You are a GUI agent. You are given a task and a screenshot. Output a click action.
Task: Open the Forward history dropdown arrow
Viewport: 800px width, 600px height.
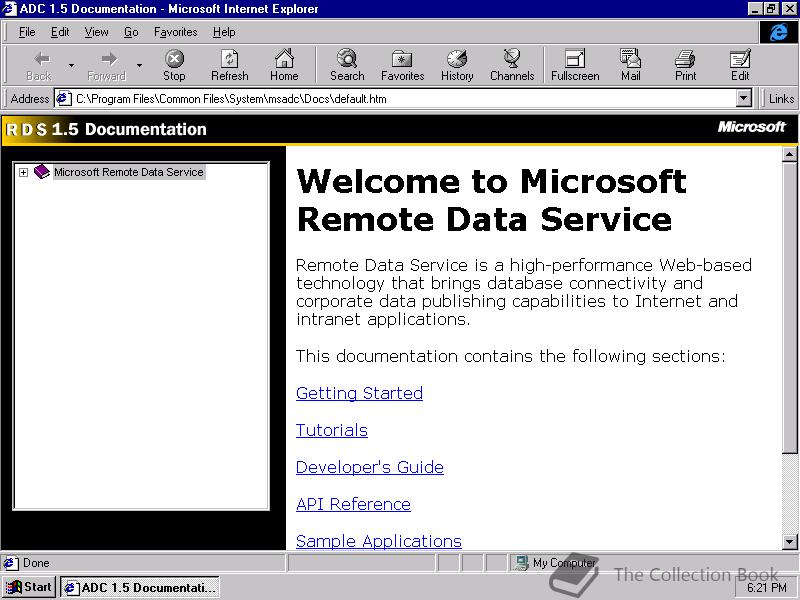(139, 65)
